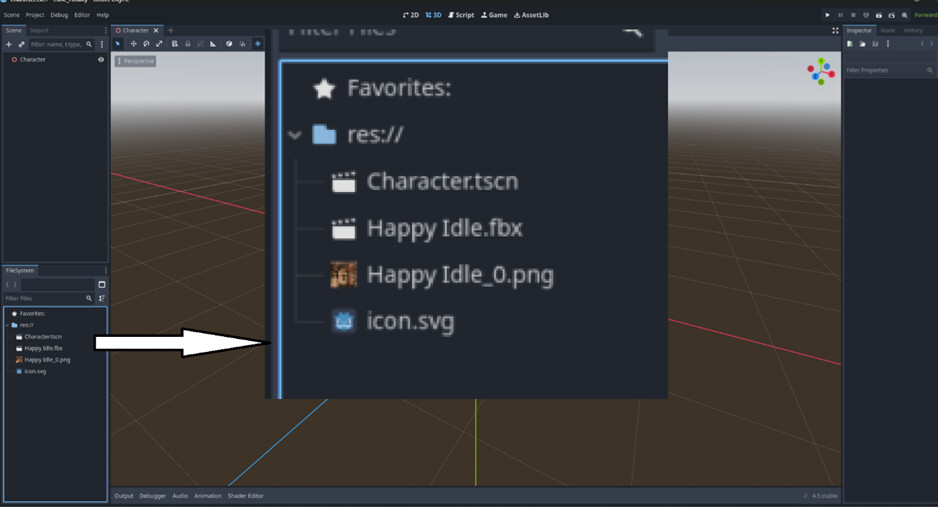
Task: Click the Instantiate Child Scene link icon
Action: coord(21,44)
